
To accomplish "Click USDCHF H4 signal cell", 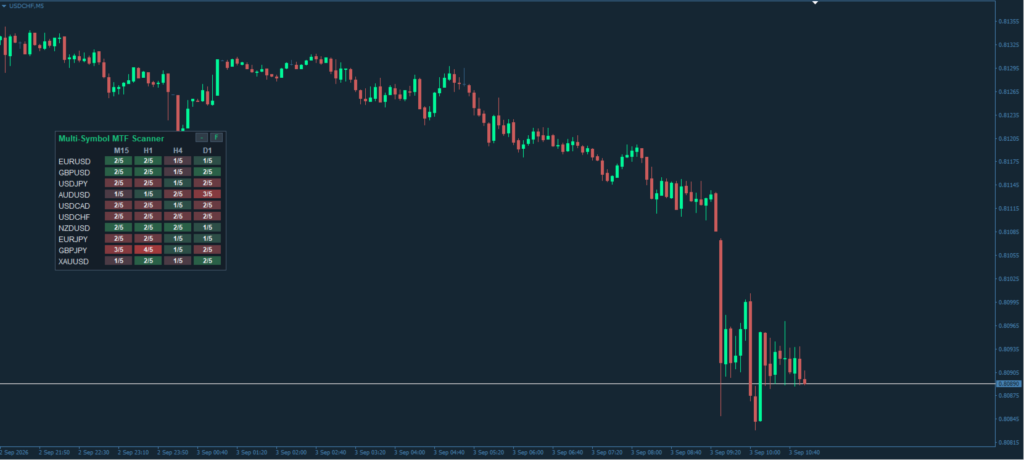I will pyautogui.click(x=178, y=216).
